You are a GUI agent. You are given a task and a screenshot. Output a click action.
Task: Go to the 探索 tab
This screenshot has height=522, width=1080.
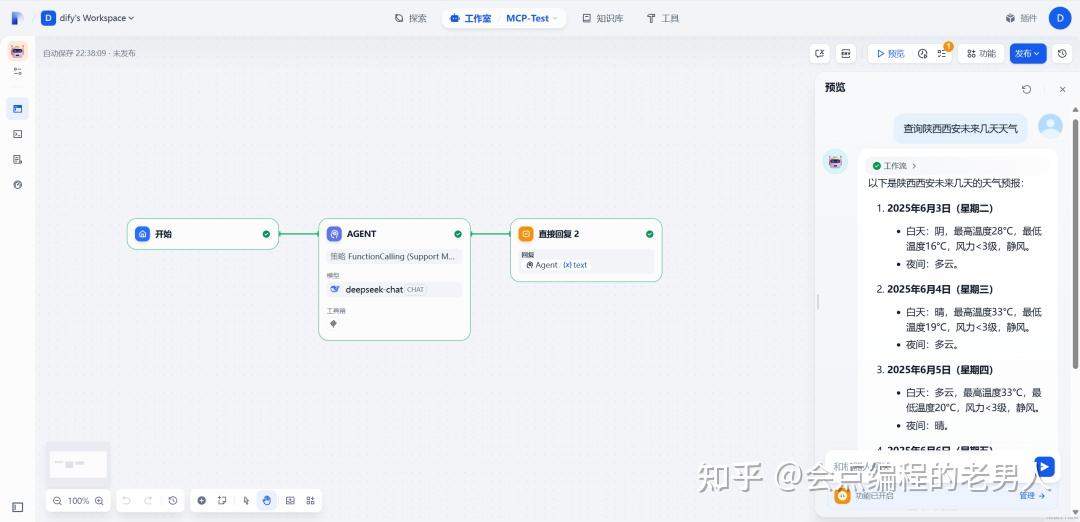pos(411,19)
